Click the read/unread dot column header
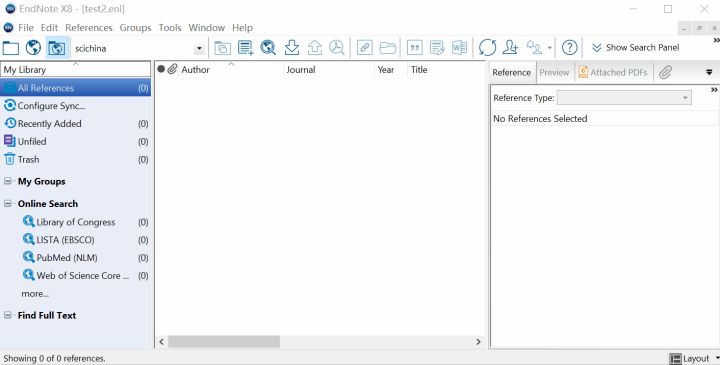Image resolution: width=720 pixels, height=365 pixels. (x=161, y=69)
